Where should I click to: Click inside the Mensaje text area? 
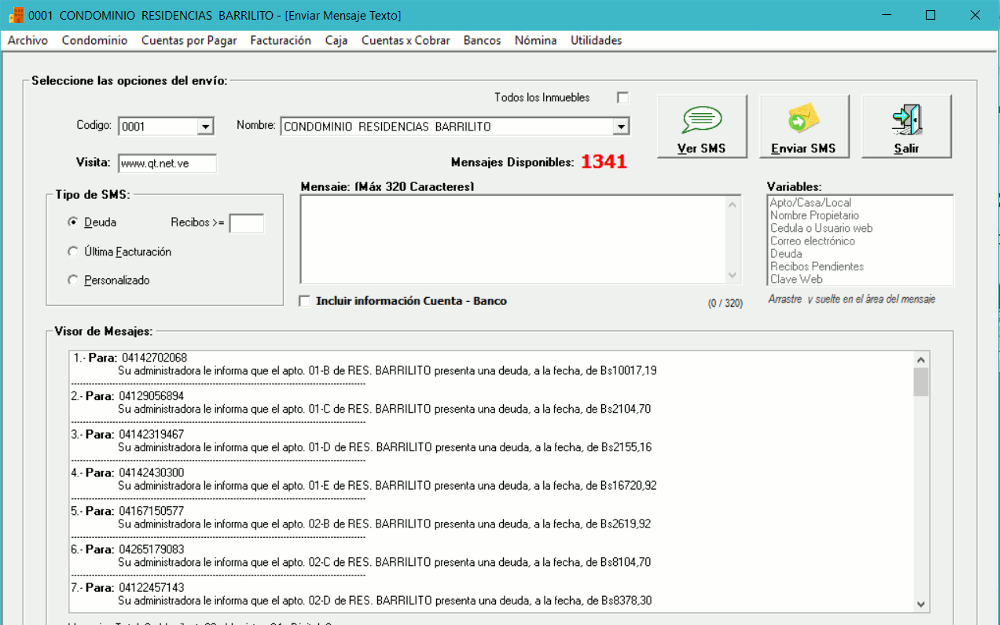(510, 240)
